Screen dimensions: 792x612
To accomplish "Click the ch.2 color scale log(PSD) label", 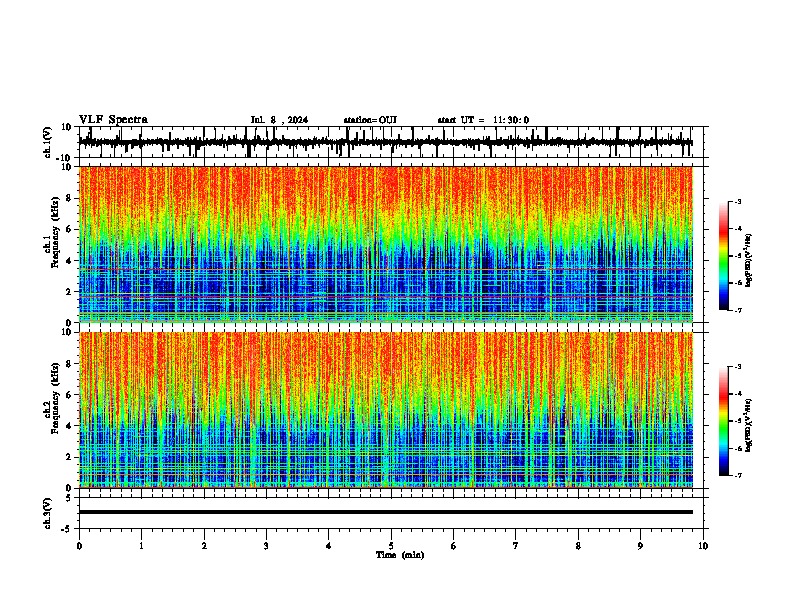I will [x=749, y=426].
